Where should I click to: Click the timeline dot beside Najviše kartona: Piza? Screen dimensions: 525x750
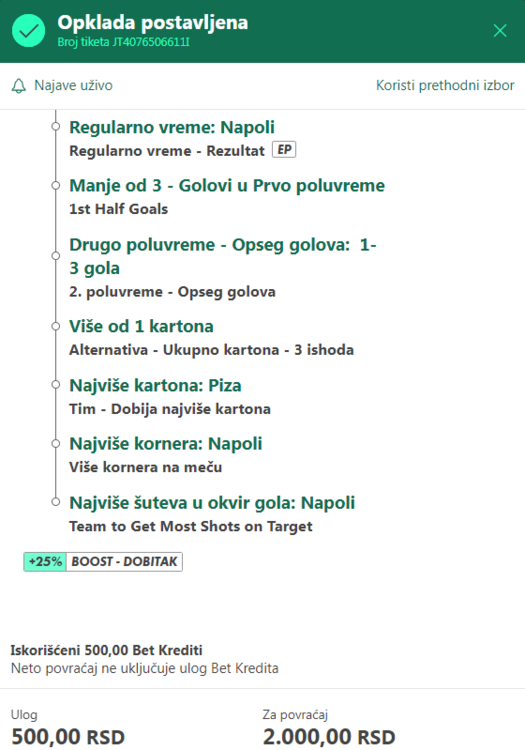coord(56,385)
